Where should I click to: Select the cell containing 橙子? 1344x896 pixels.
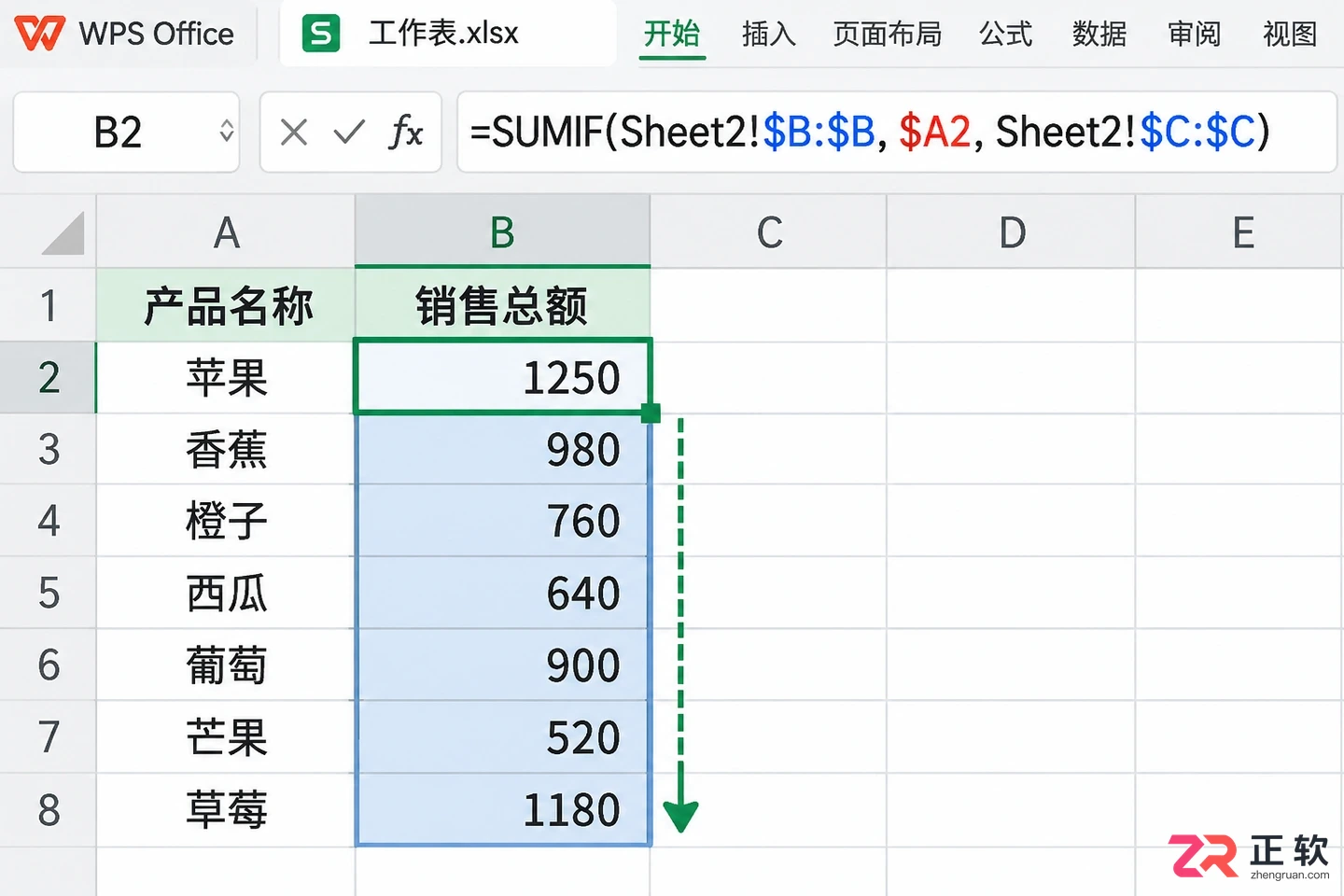(226, 521)
